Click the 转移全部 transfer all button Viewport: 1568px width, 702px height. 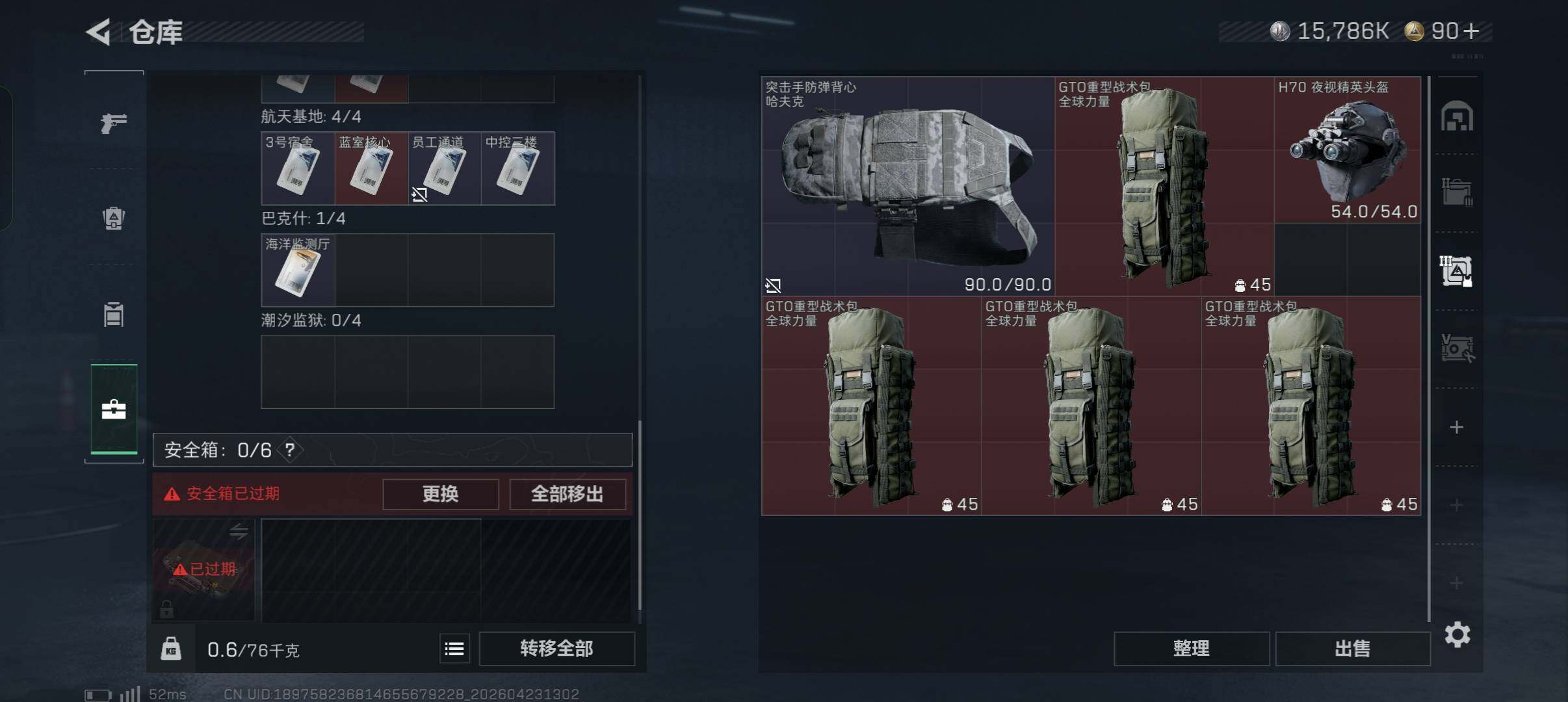[556, 648]
